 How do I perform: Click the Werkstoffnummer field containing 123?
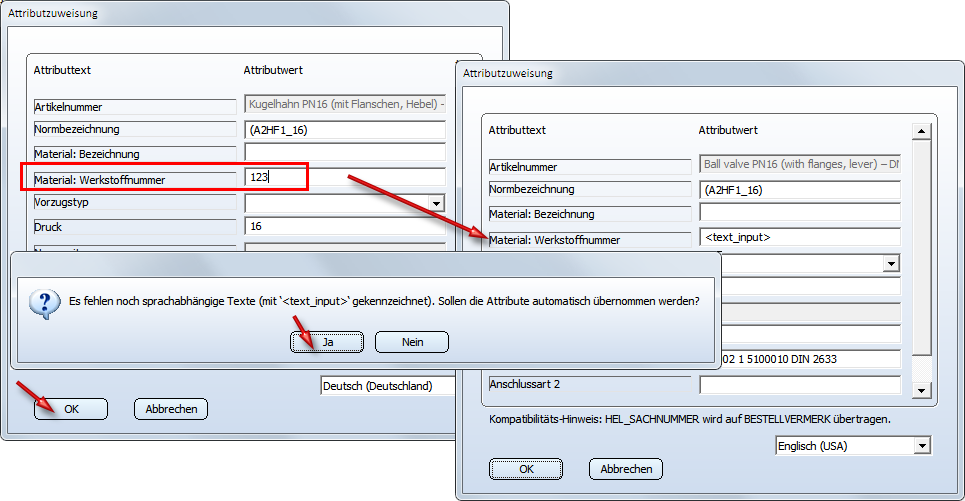coord(345,177)
